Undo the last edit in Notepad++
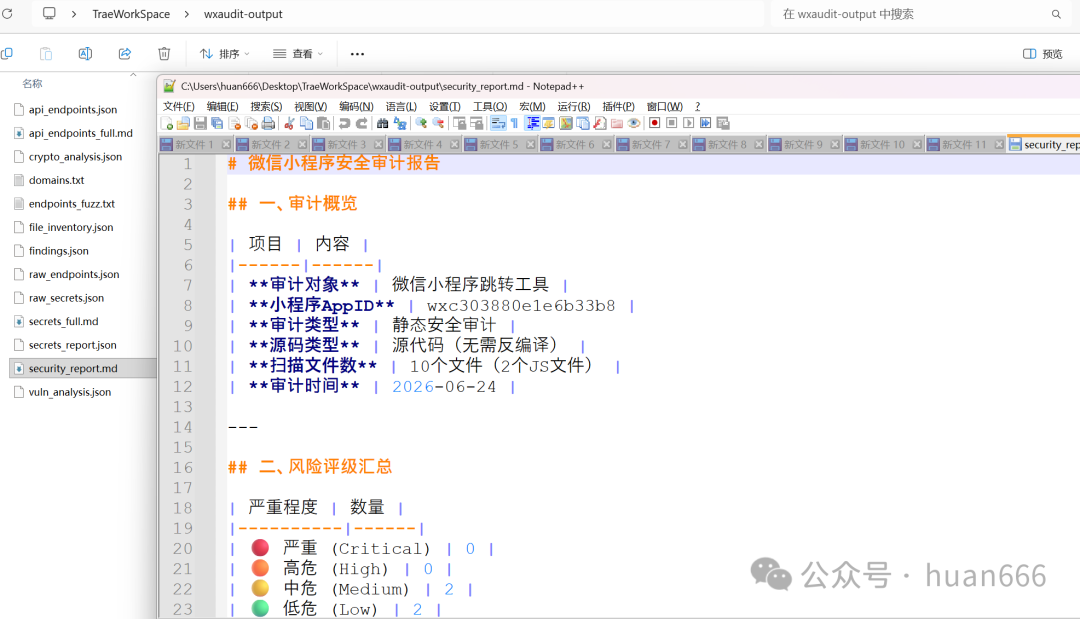The image size is (1080, 619). [344, 123]
